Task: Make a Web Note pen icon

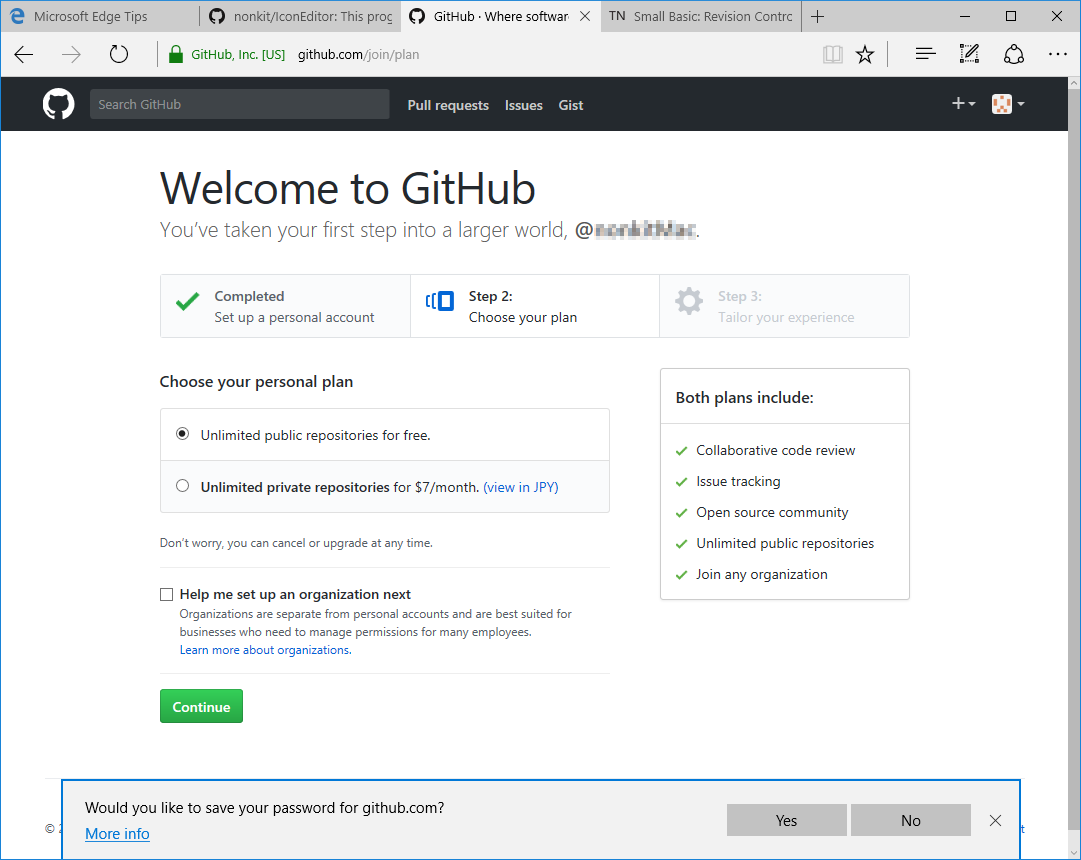Action: 969,54
